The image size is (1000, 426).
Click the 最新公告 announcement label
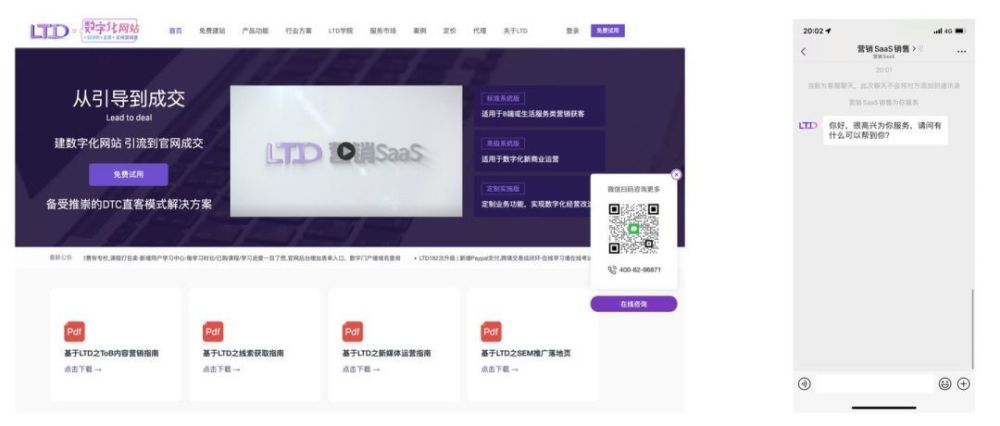tap(61, 258)
